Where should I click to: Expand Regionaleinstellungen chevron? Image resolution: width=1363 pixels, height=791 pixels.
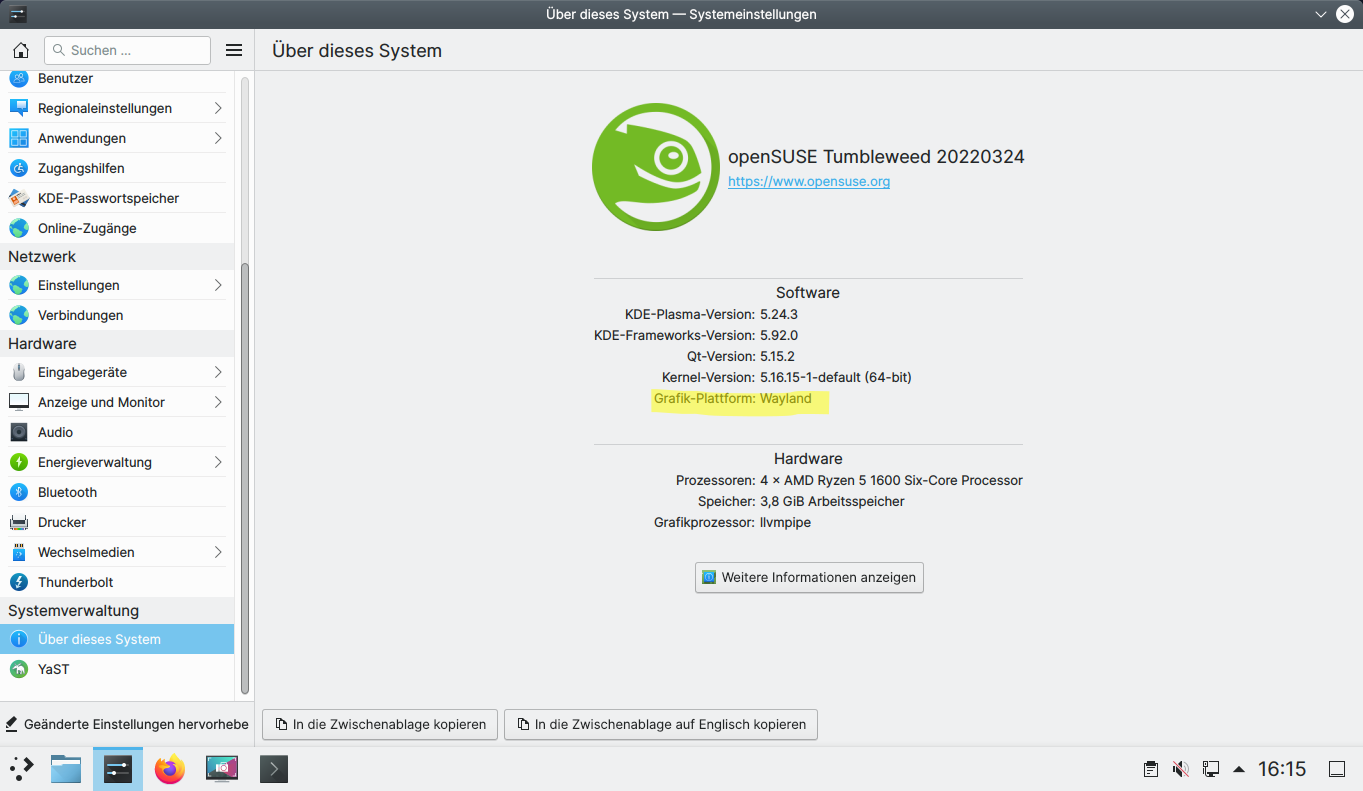click(218, 108)
